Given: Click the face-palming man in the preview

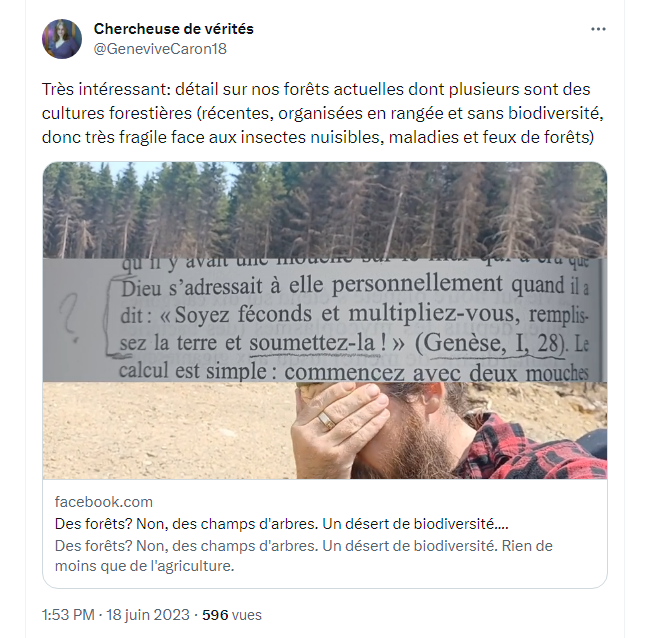Looking at the screenshot, I should 400,430.
